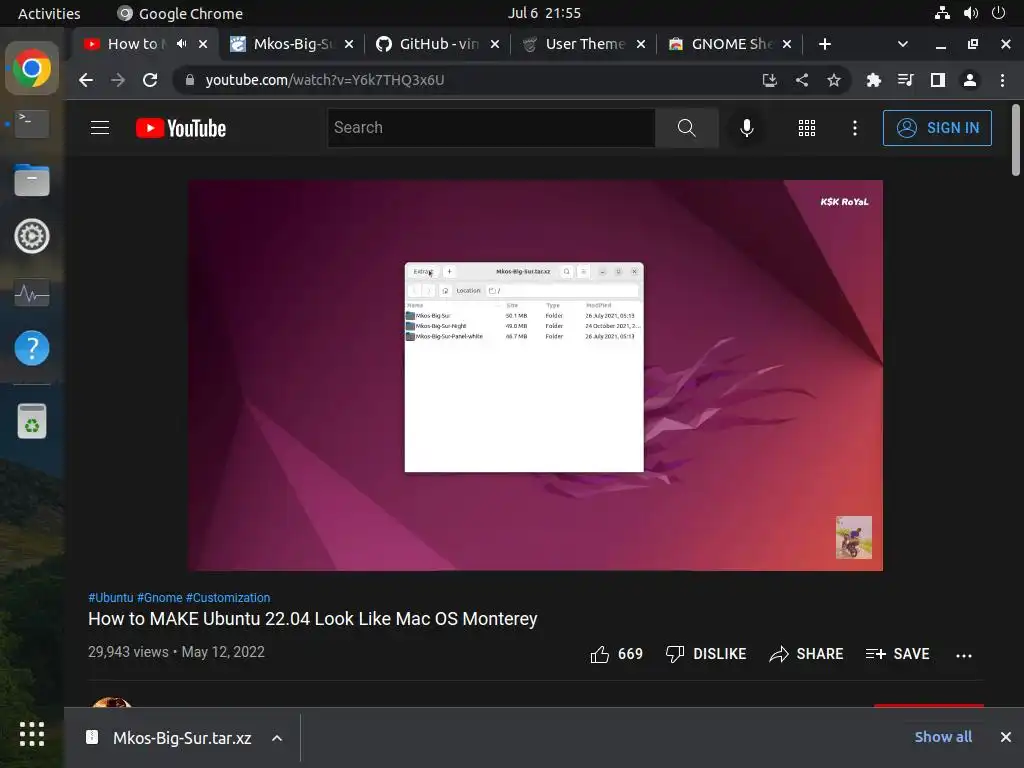Screen dimensions: 1024x768
Task: Click the YouTube logo
Action: [x=181, y=128]
